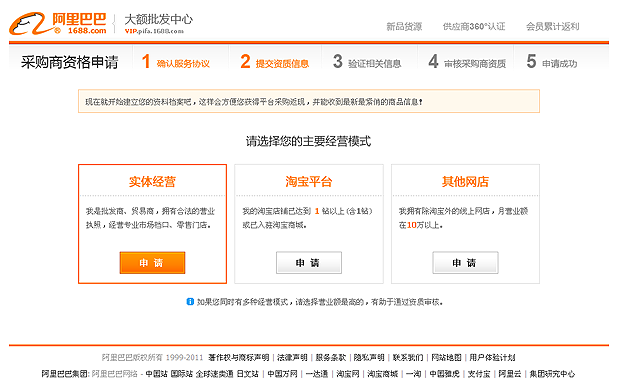The height and width of the screenshot is (390, 620).
Task: Open the 阿里云 footer link
Action: click(510, 374)
